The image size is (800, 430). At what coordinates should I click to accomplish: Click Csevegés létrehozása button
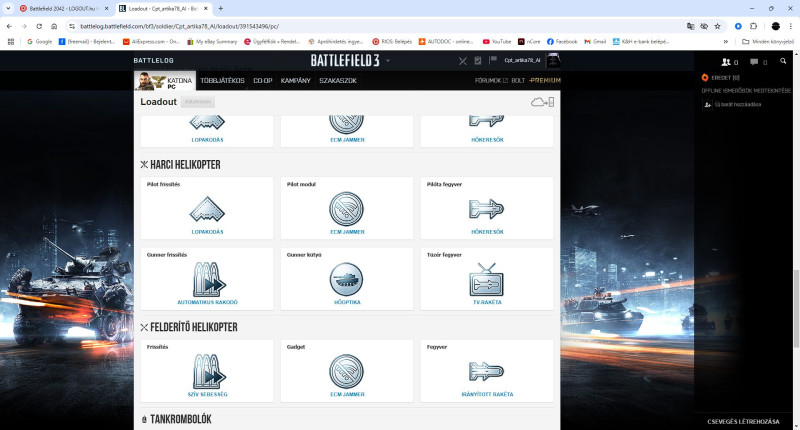[743, 421]
